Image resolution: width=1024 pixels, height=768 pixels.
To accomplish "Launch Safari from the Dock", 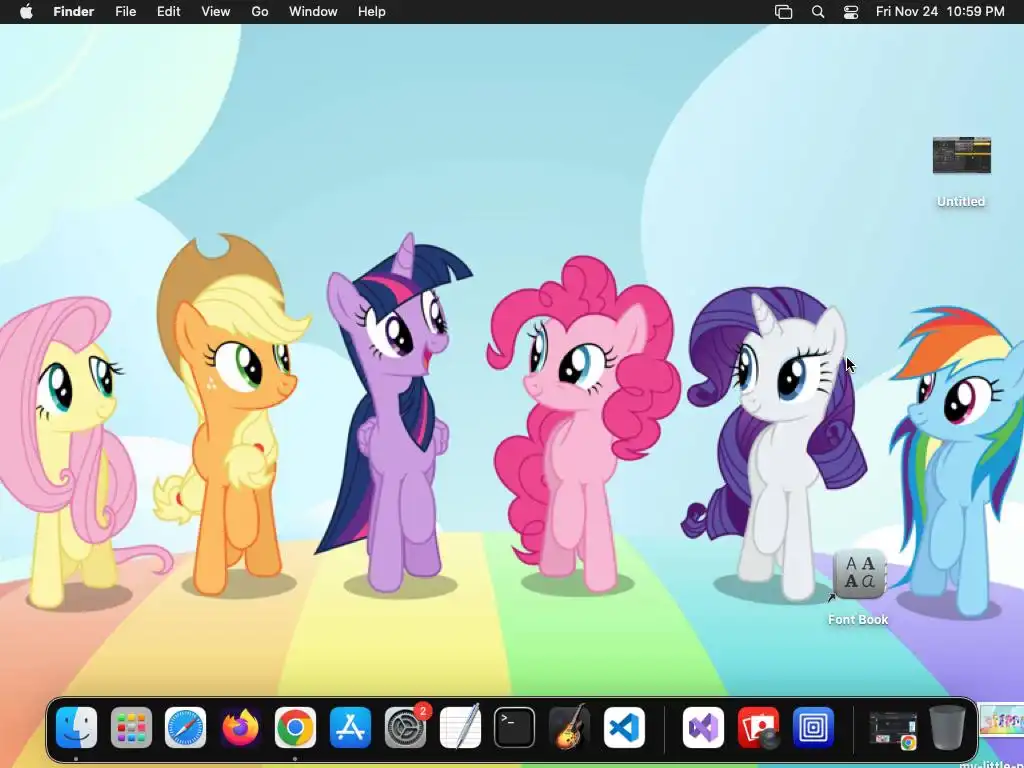I will pyautogui.click(x=185, y=728).
